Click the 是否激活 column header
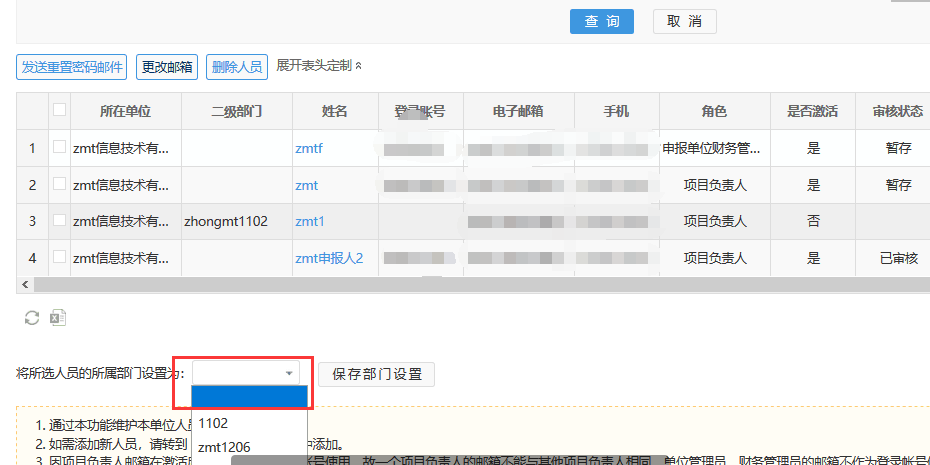This screenshot has width=930, height=465. tap(813, 111)
